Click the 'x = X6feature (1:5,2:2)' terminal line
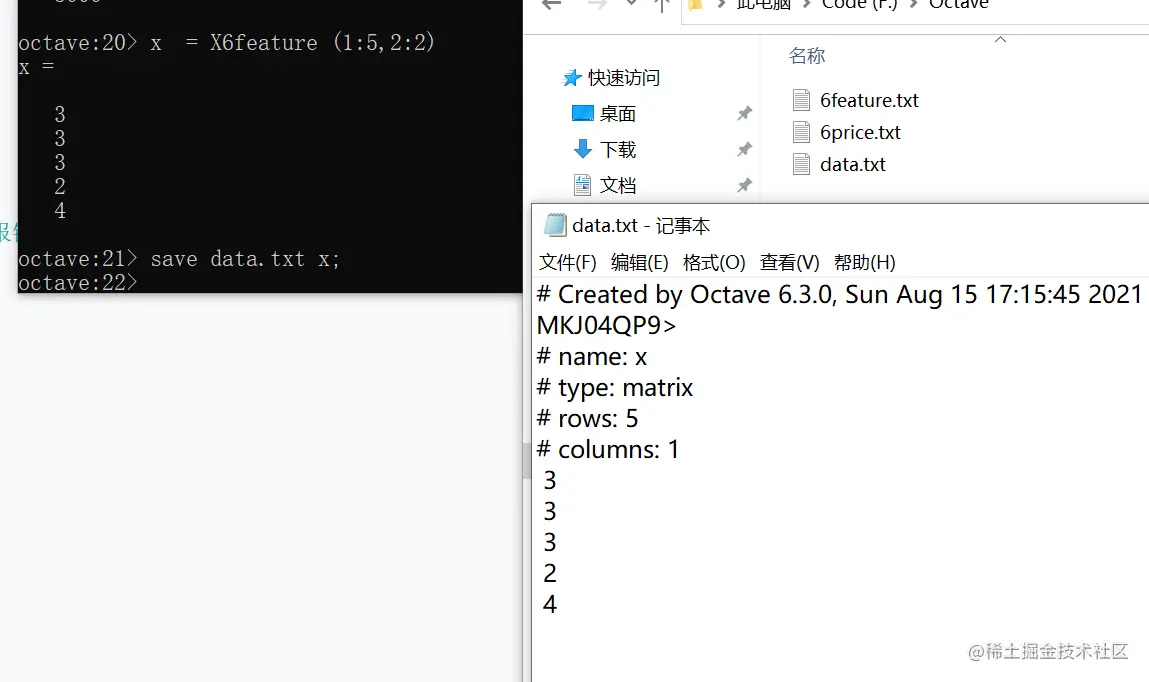The image size is (1149, 682). pos(293,42)
